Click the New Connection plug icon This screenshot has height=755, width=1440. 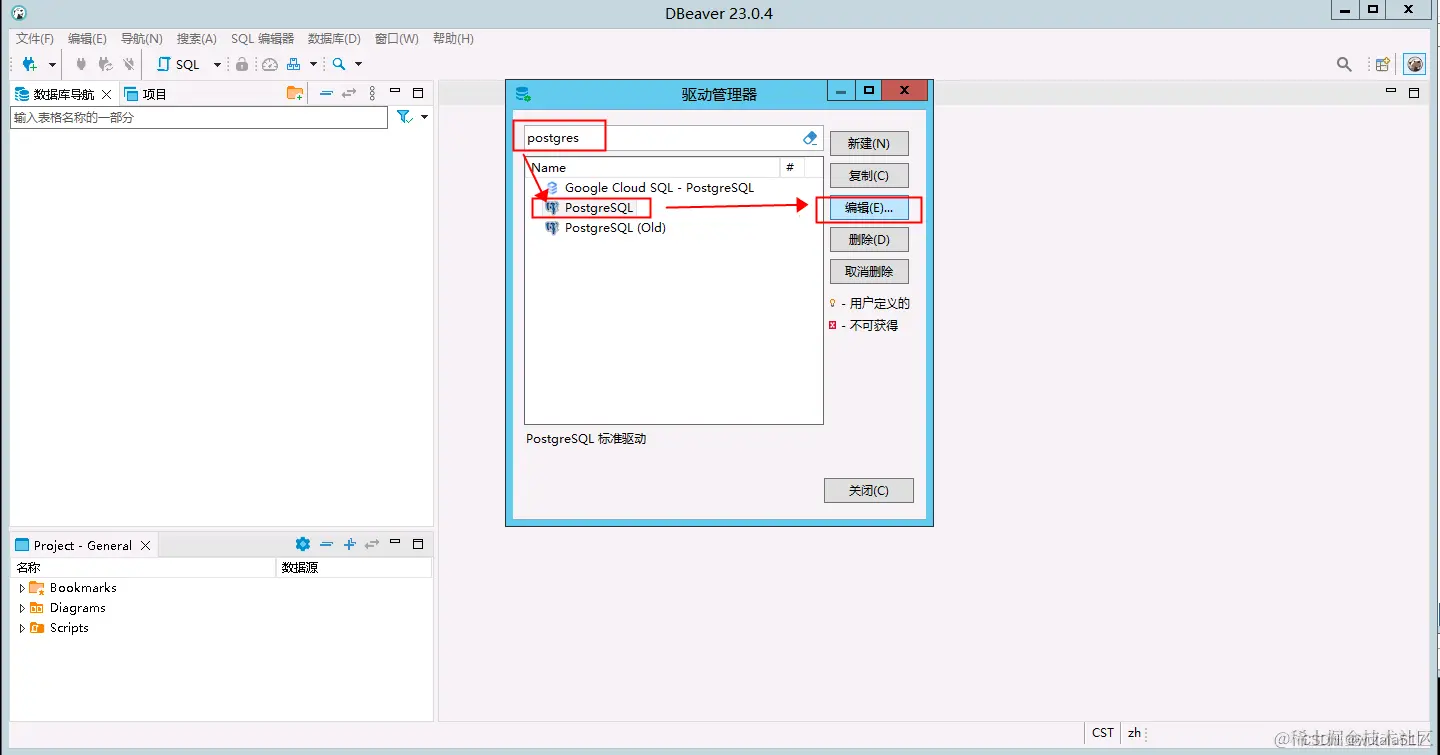point(30,64)
